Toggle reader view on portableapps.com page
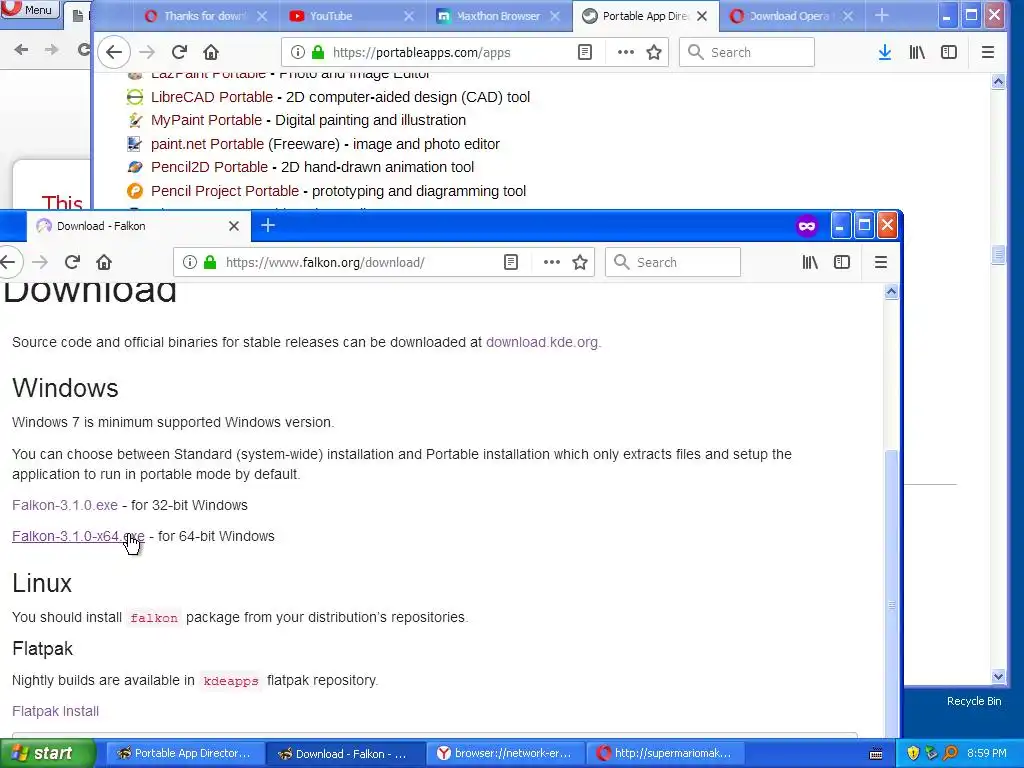Image resolution: width=1024 pixels, height=768 pixels. (x=585, y=52)
